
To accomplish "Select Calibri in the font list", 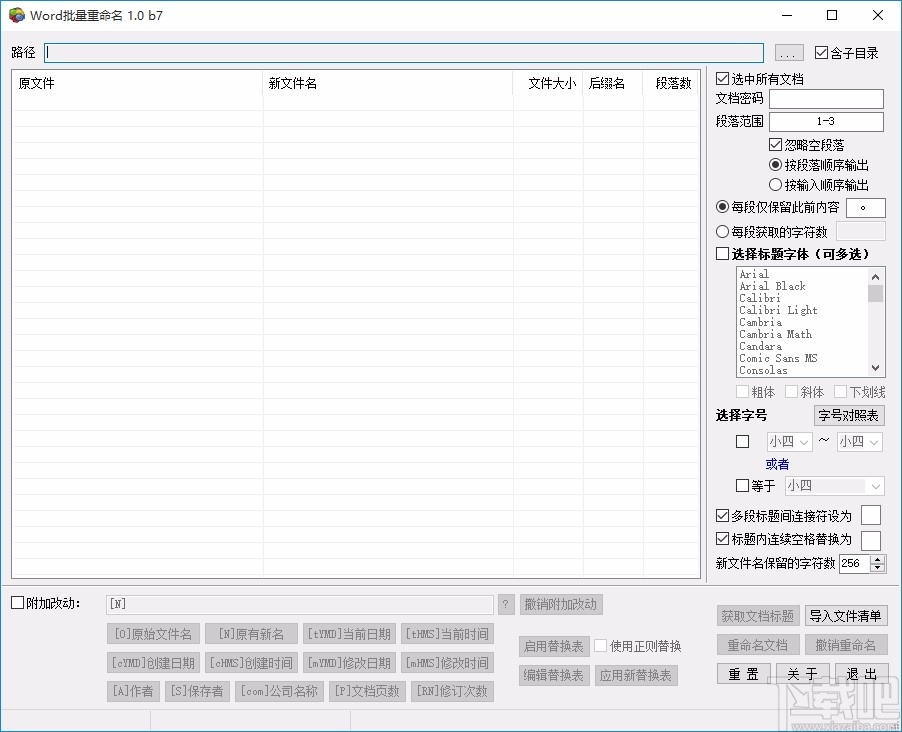I will (759, 298).
